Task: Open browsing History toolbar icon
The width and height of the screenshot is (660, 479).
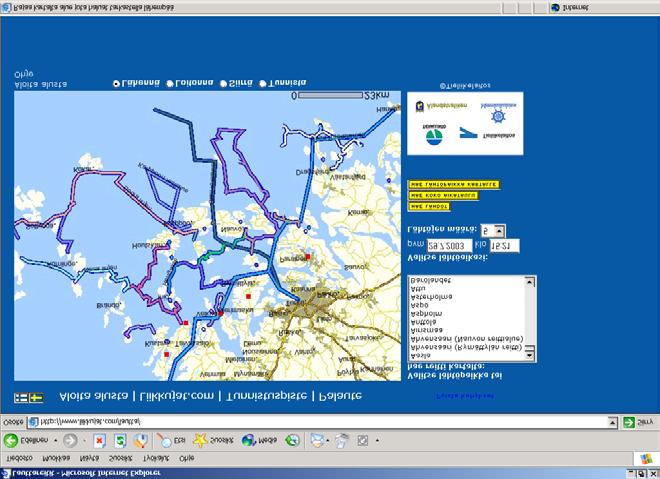Action: coord(292,441)
